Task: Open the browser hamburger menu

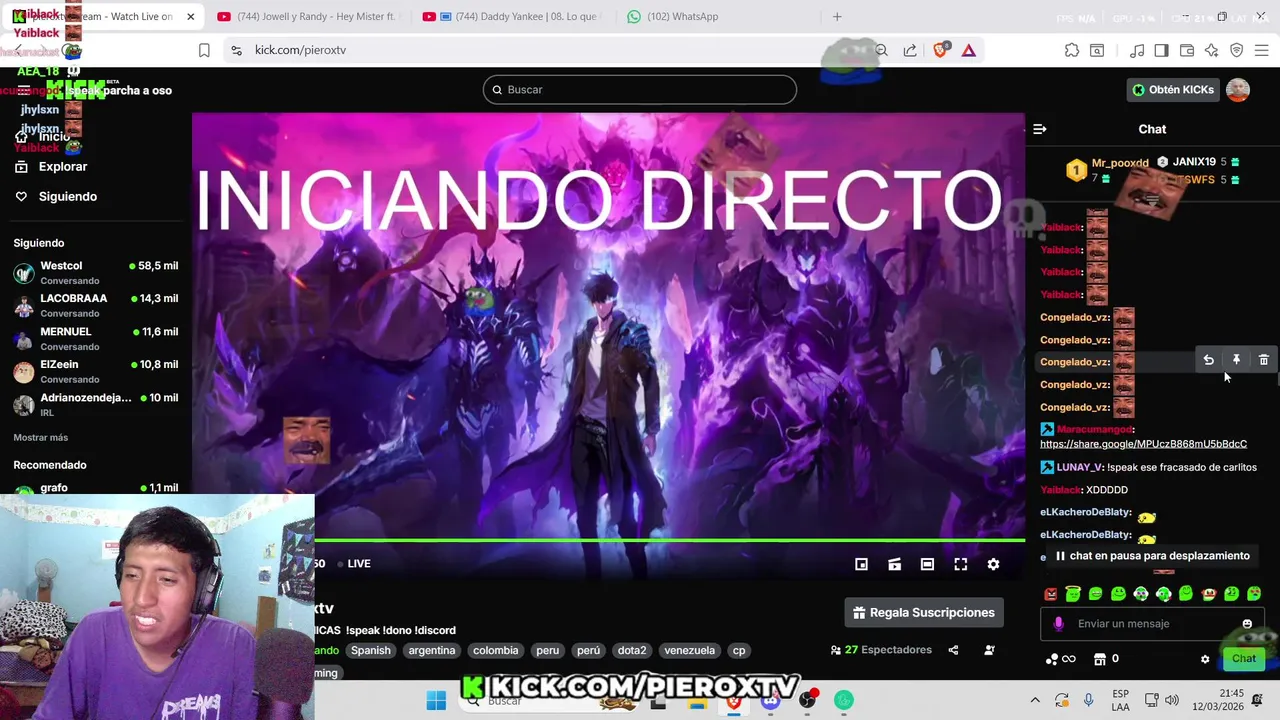Action: click(x=1262, y=50)
